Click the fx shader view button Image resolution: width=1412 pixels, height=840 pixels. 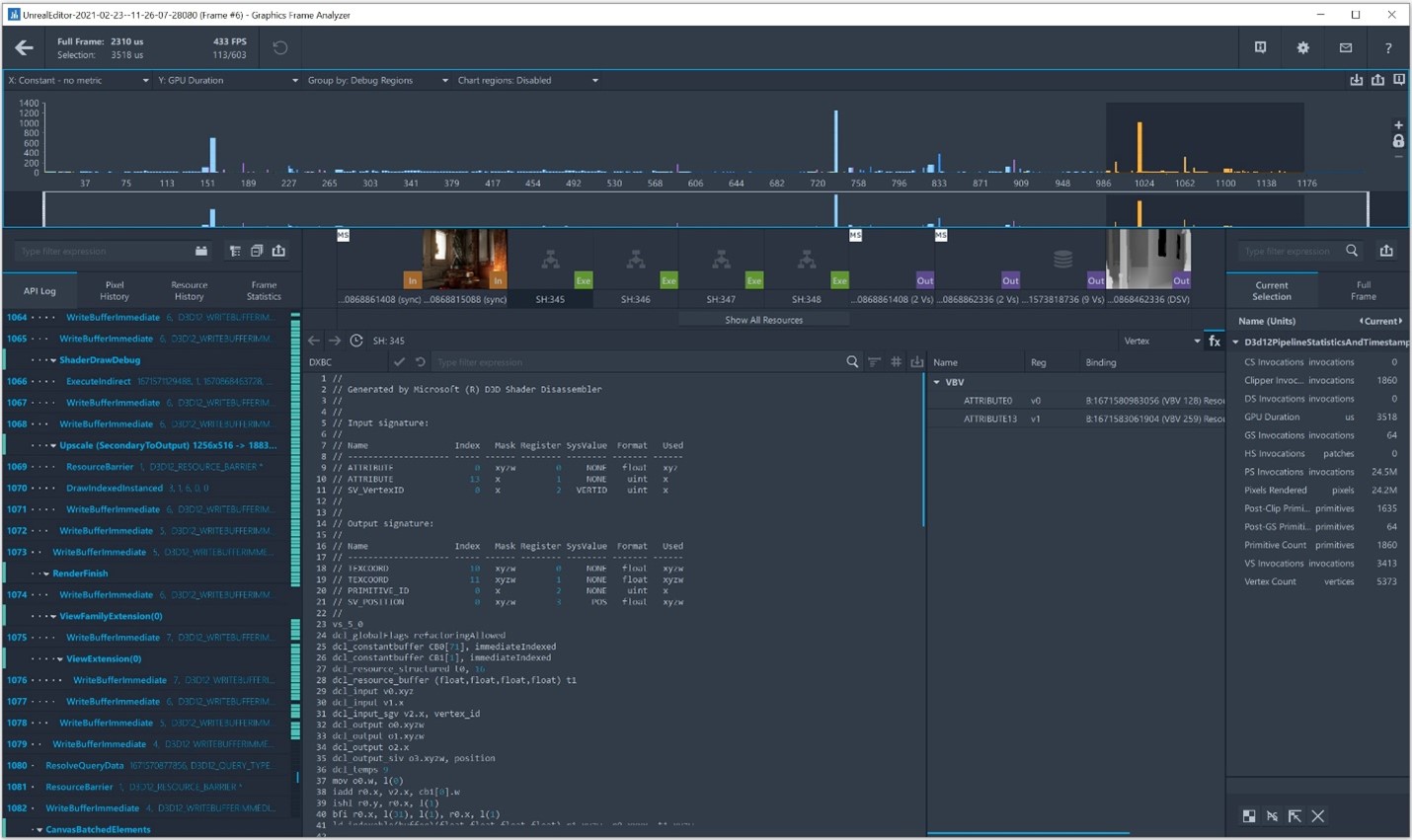pos(1215,341)
